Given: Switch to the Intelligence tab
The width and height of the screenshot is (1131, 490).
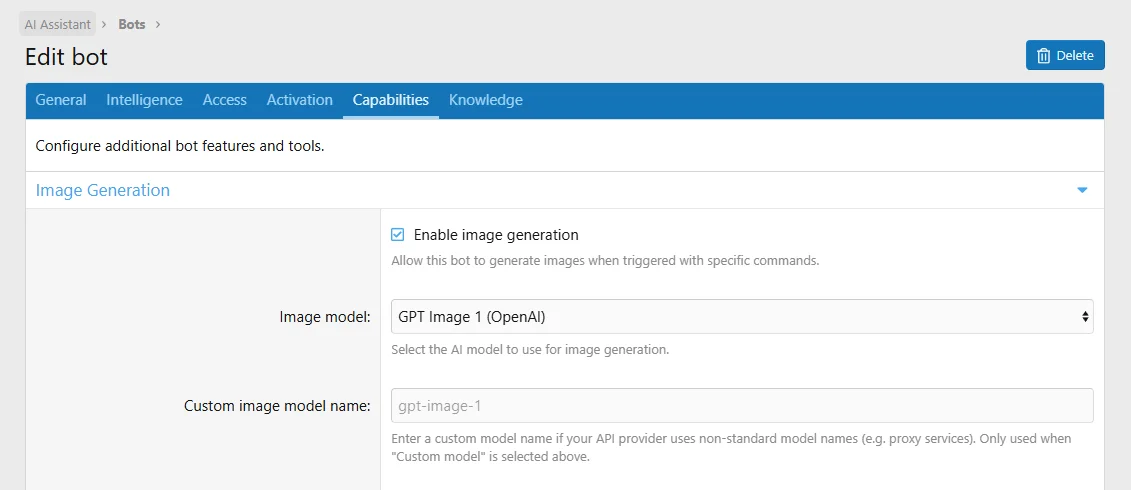Looking at the screenshot, I should point(144,100).
